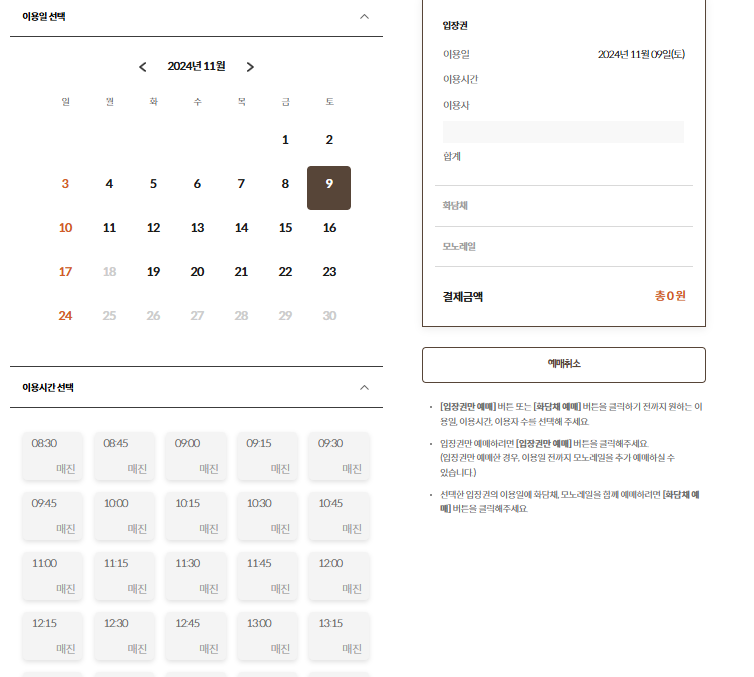Pick the 13:15 time slot

tap(339, 636)
